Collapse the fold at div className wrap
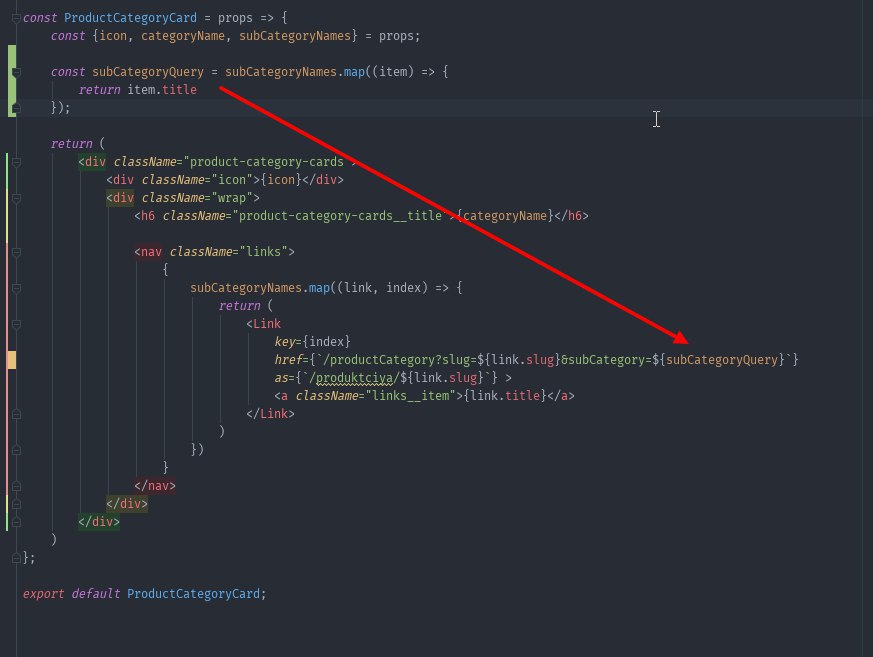The width and height of the screenshot is (873, 657). [16, 198]
